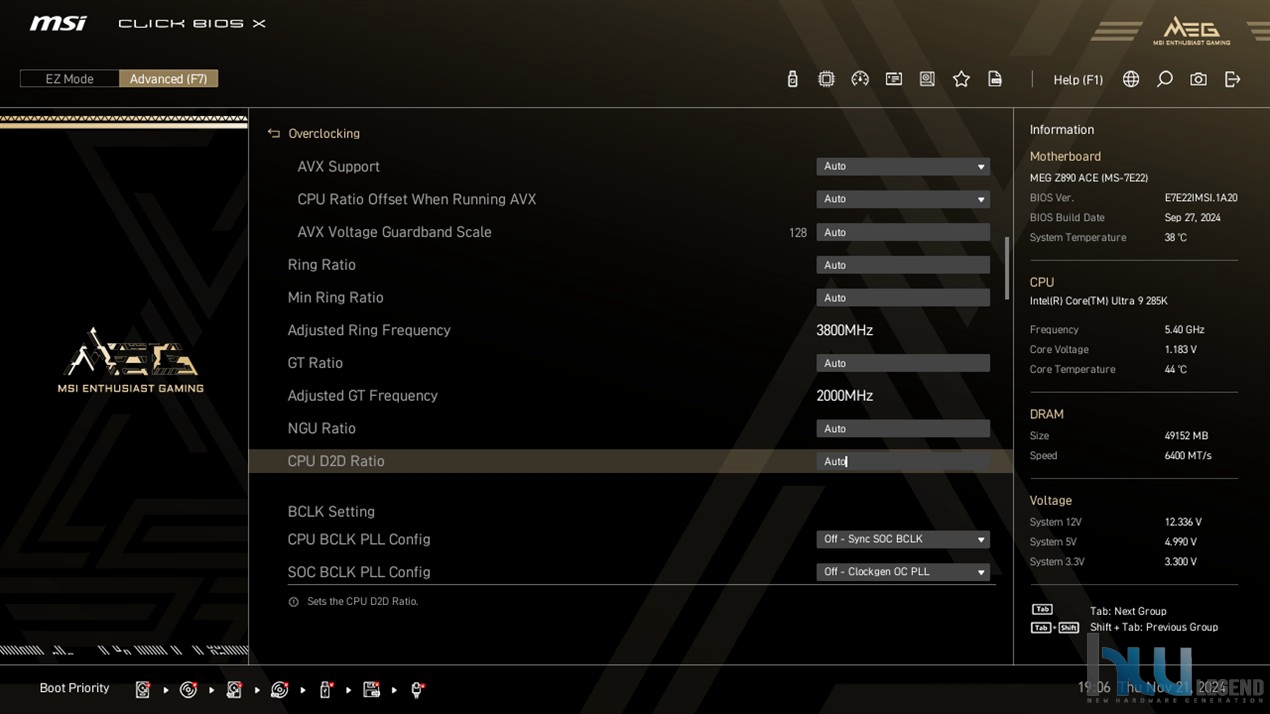Select the GT Ratio label
The width and height of the screenshot is (1270, 714).
(315, 363)
